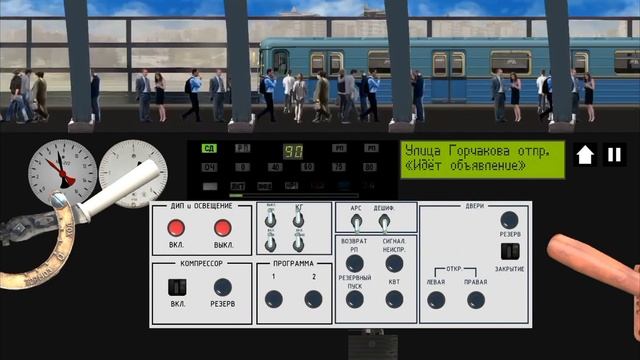The height and width of the screenshot is (360, 640).
Task: Push the ВОЗВРАТ РП button
Action: click(355, 264)
